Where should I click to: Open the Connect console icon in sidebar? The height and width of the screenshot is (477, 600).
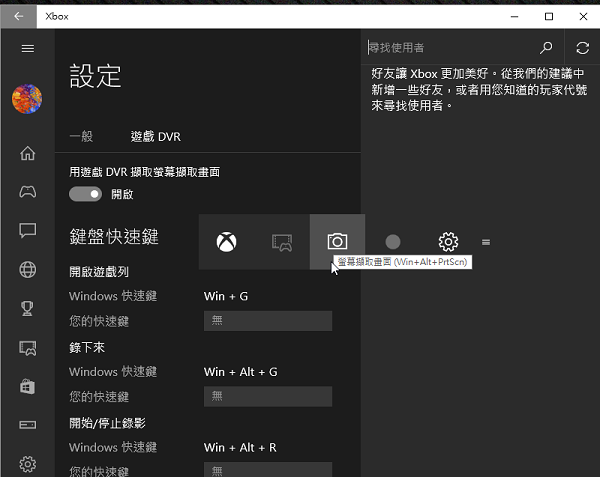coord(28,425)
